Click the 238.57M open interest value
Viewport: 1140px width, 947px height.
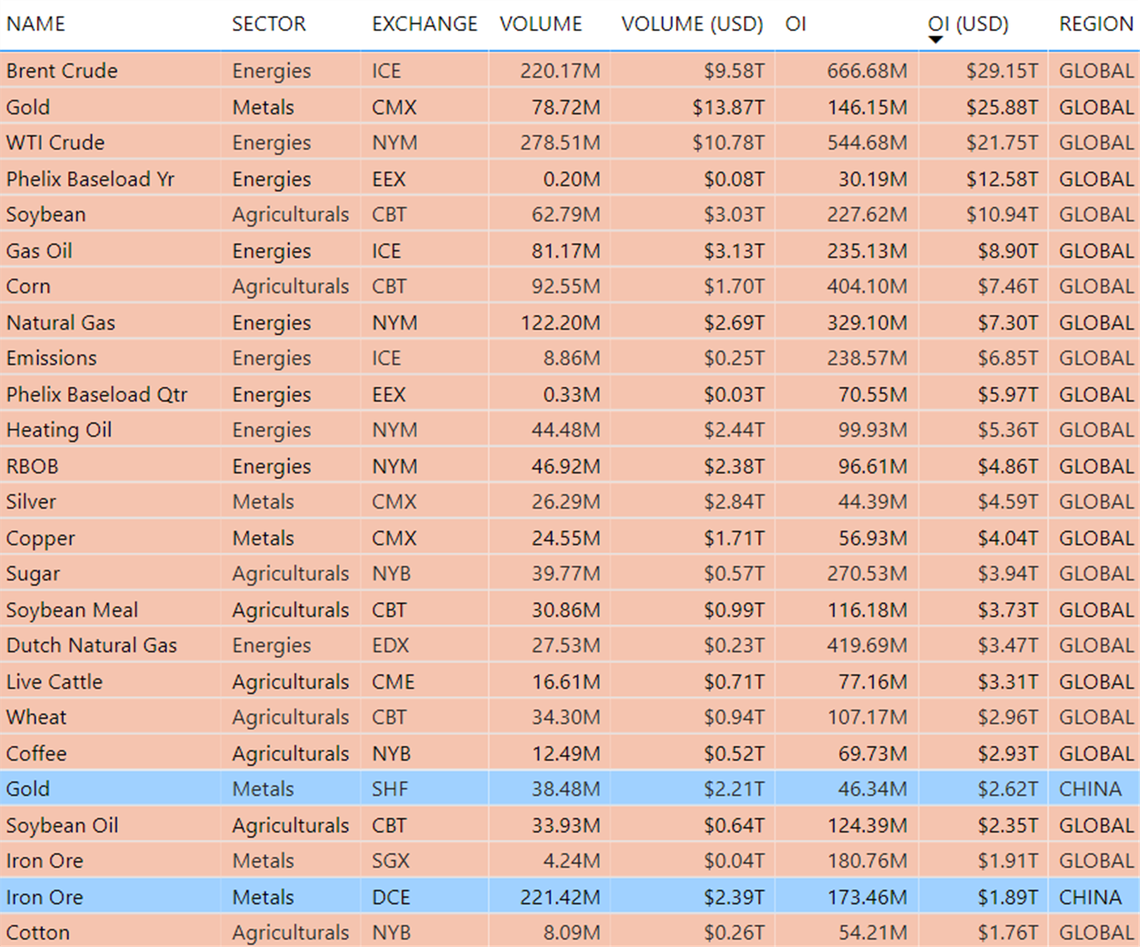pos(867,358)
